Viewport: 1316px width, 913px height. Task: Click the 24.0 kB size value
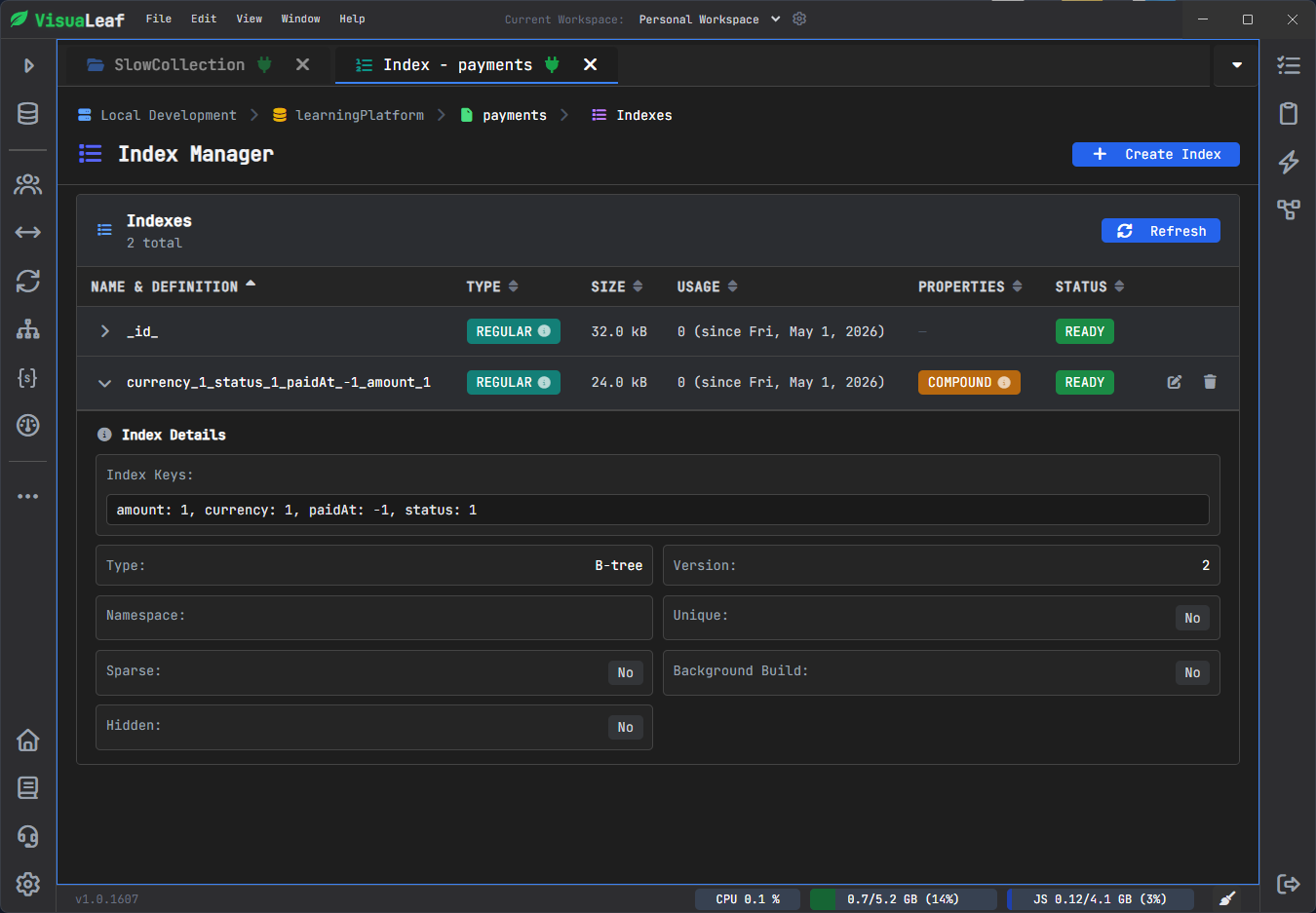pos(619,382)
